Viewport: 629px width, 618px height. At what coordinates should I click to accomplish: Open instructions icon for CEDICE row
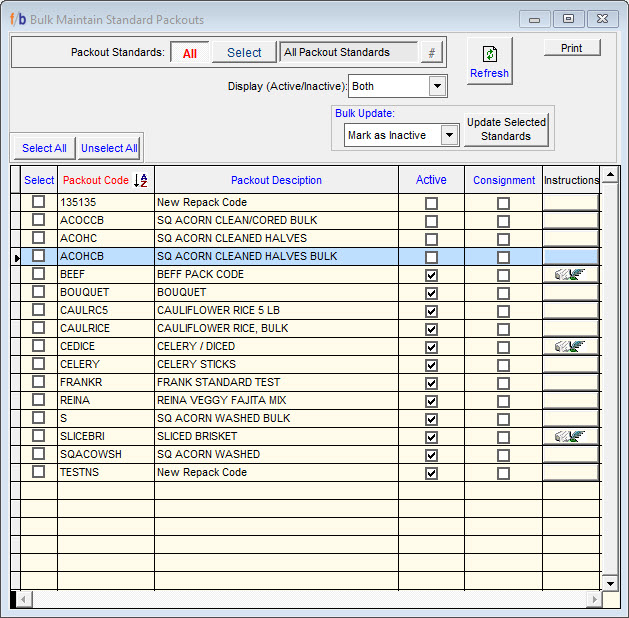[570, 346]
